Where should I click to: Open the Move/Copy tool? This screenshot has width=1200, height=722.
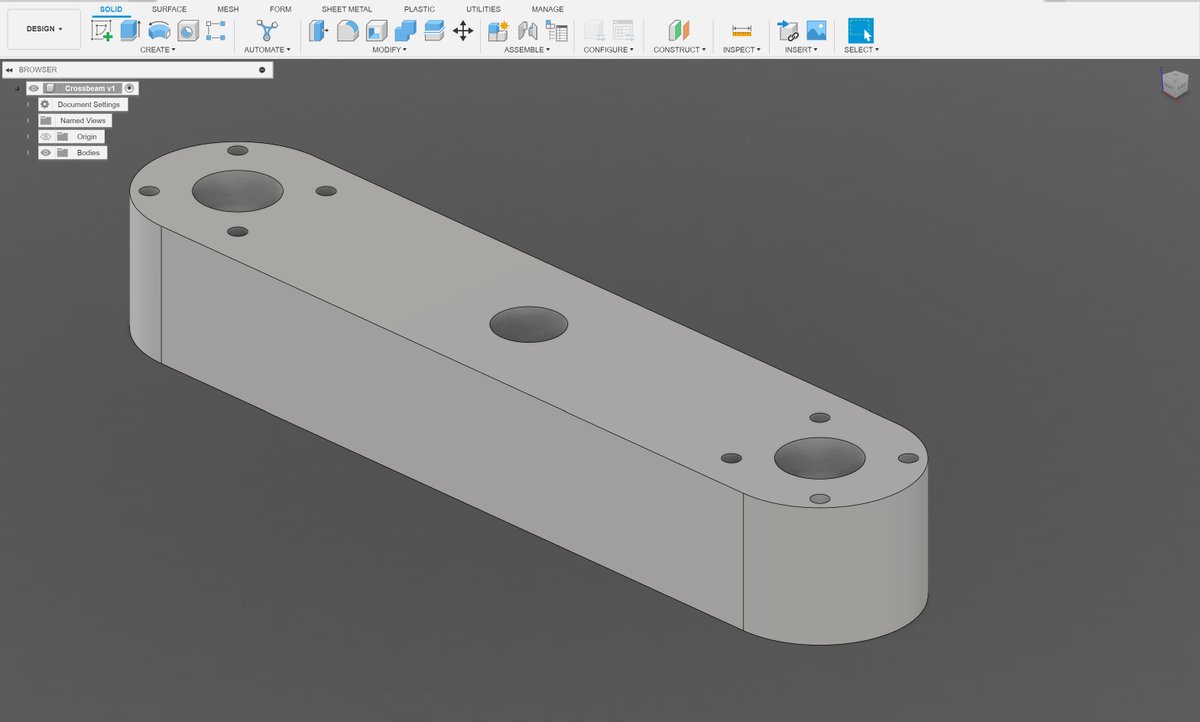tap(462, 31)
